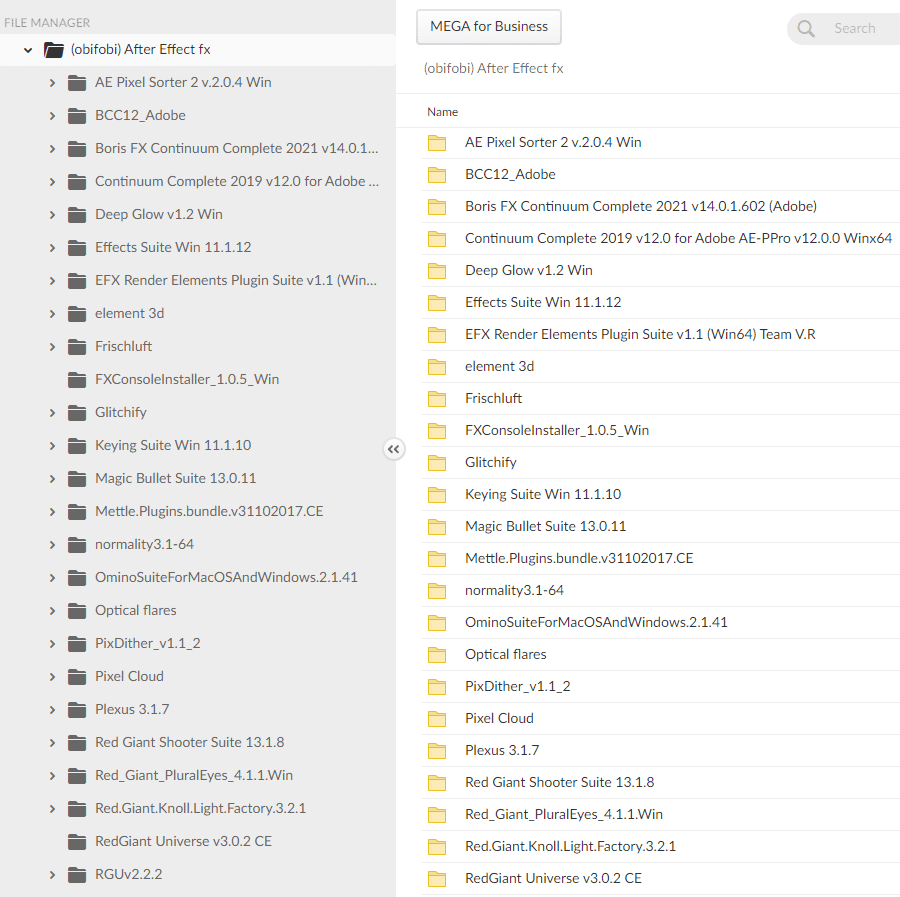Viewport: 900px width, 897px height.
Task: Click sidebar folder icon for PixDither_v1.1_2
Action: [77, 644]
